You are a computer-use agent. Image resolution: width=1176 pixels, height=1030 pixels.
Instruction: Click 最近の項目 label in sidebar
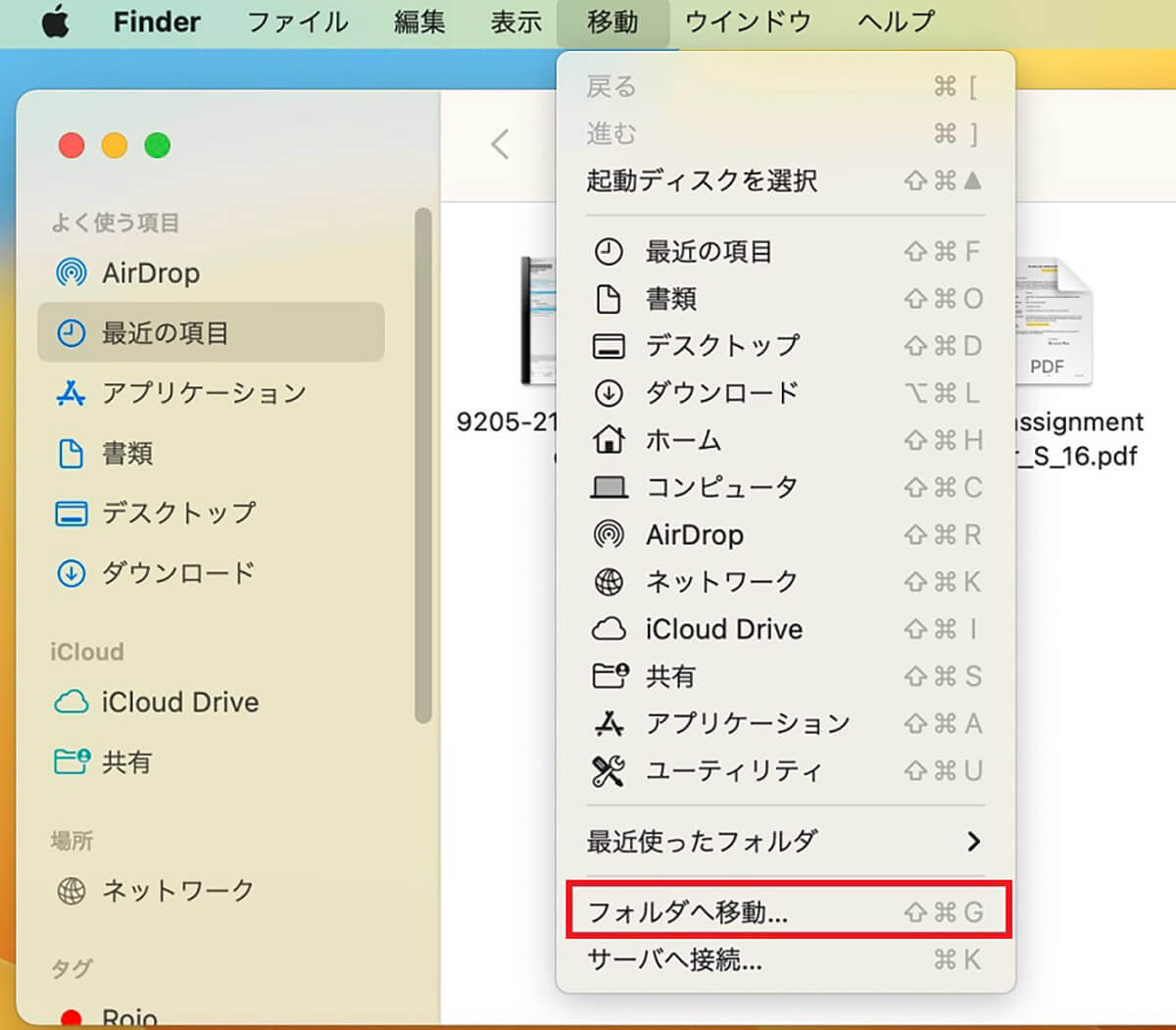[165, 333]
